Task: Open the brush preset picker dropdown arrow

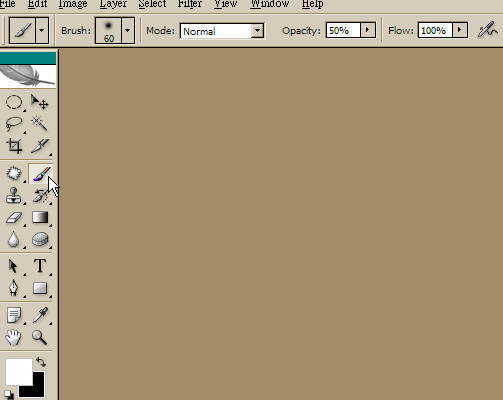Action: coord(128,30)
